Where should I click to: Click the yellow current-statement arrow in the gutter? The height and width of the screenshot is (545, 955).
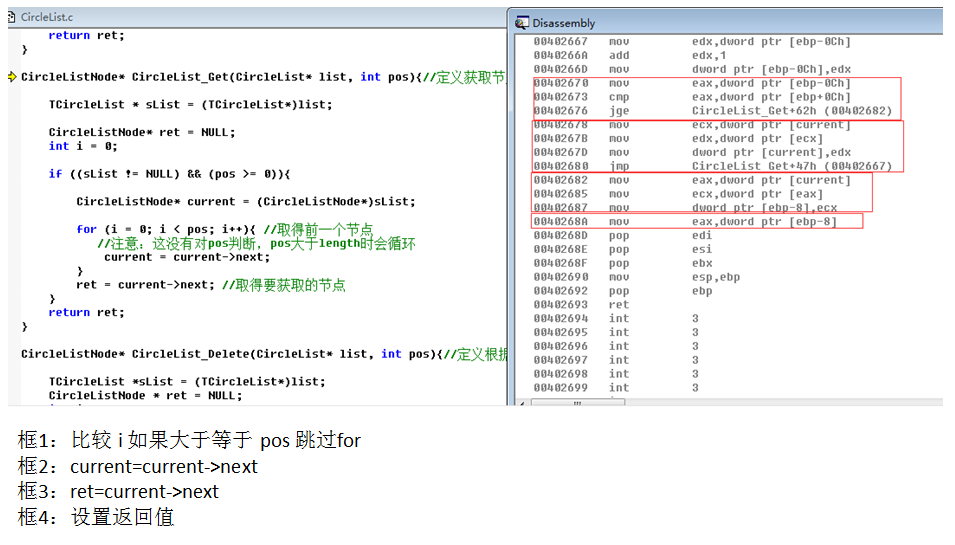pyautogui.click(x=12, y=77)
